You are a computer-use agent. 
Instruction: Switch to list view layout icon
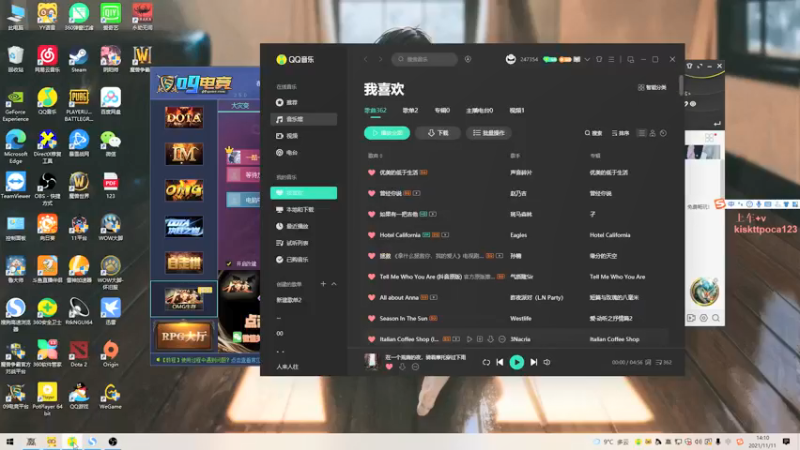tap(642, 133)
